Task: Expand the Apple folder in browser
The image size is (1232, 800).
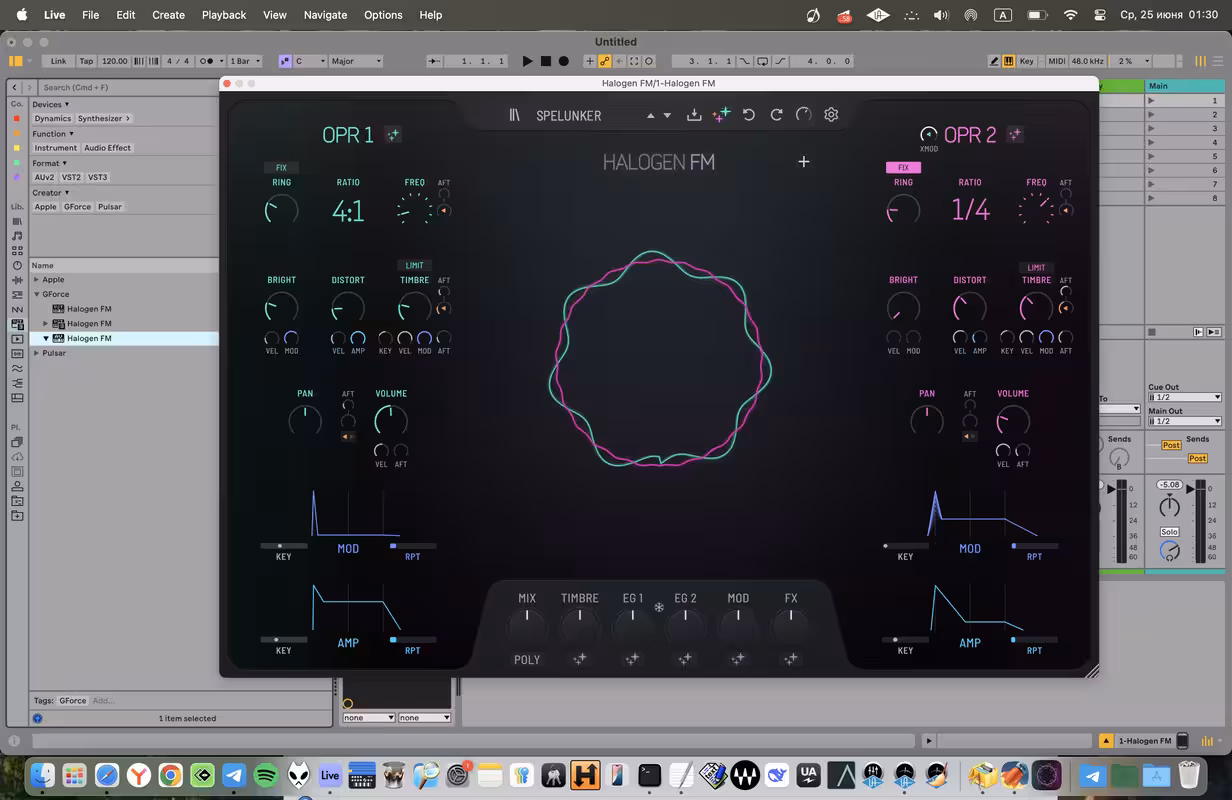Action: [x=37, y=280]
